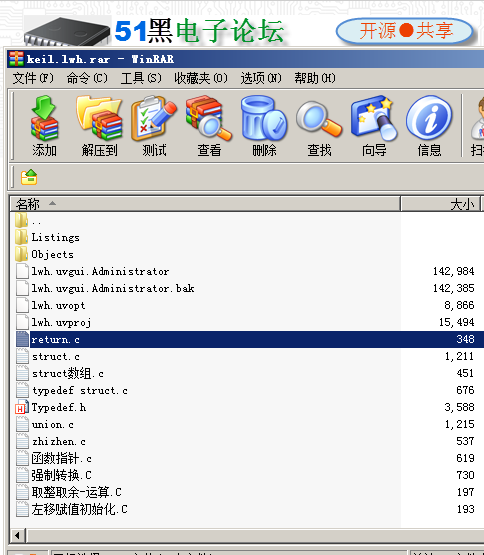The width and height of the screenshot is (484, 555).
Task: Click the WinRAR title bar app icon
Action: click(x=16, y=59)
